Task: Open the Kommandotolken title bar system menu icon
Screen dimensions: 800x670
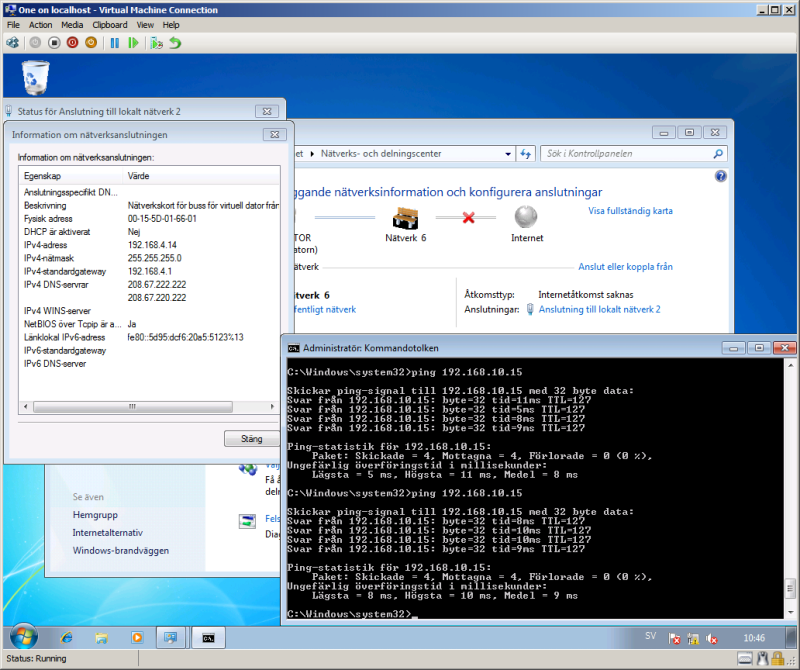Action: click(x=293, y=348)
